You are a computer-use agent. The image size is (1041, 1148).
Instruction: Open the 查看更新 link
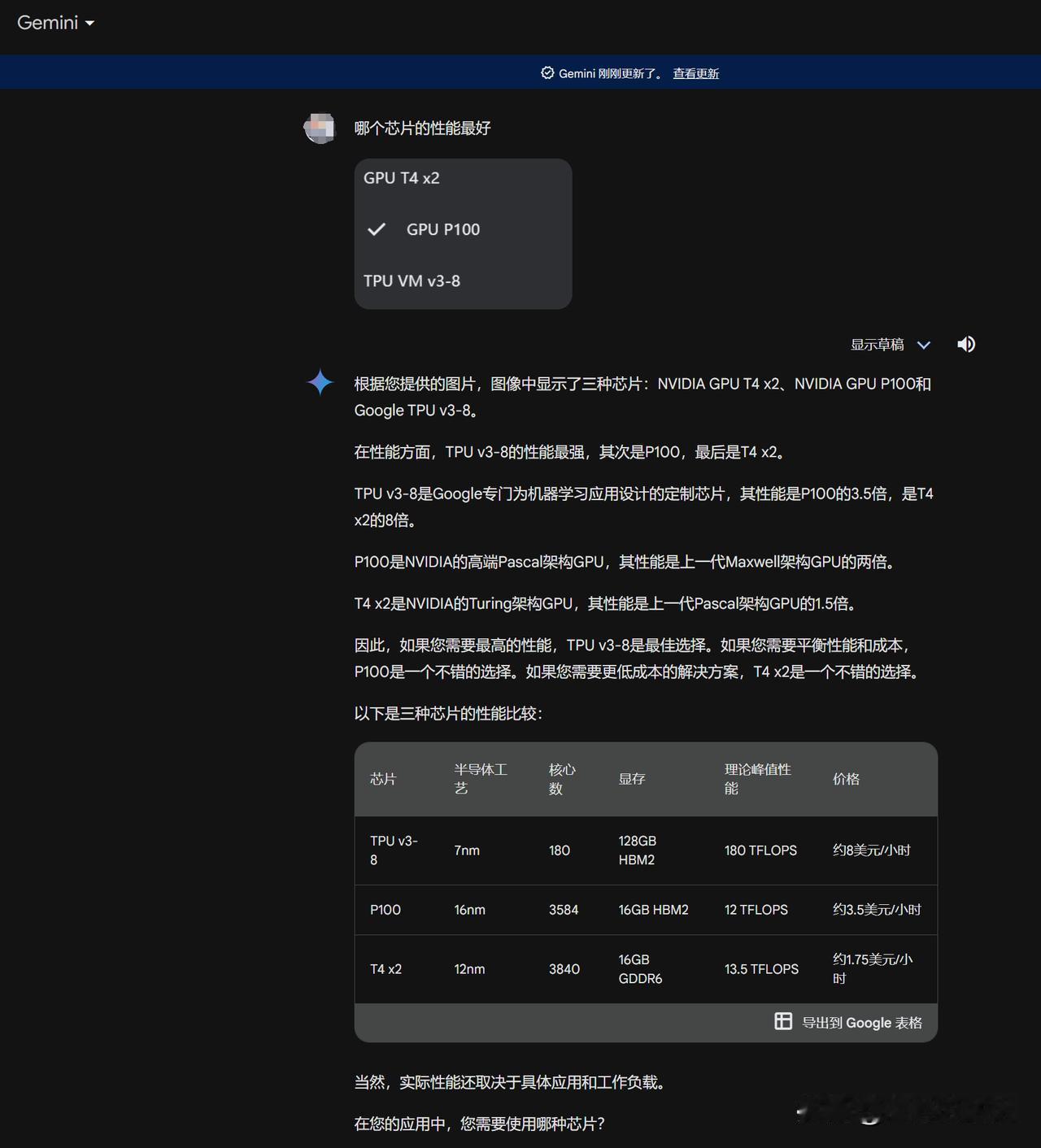click(696, 73)
